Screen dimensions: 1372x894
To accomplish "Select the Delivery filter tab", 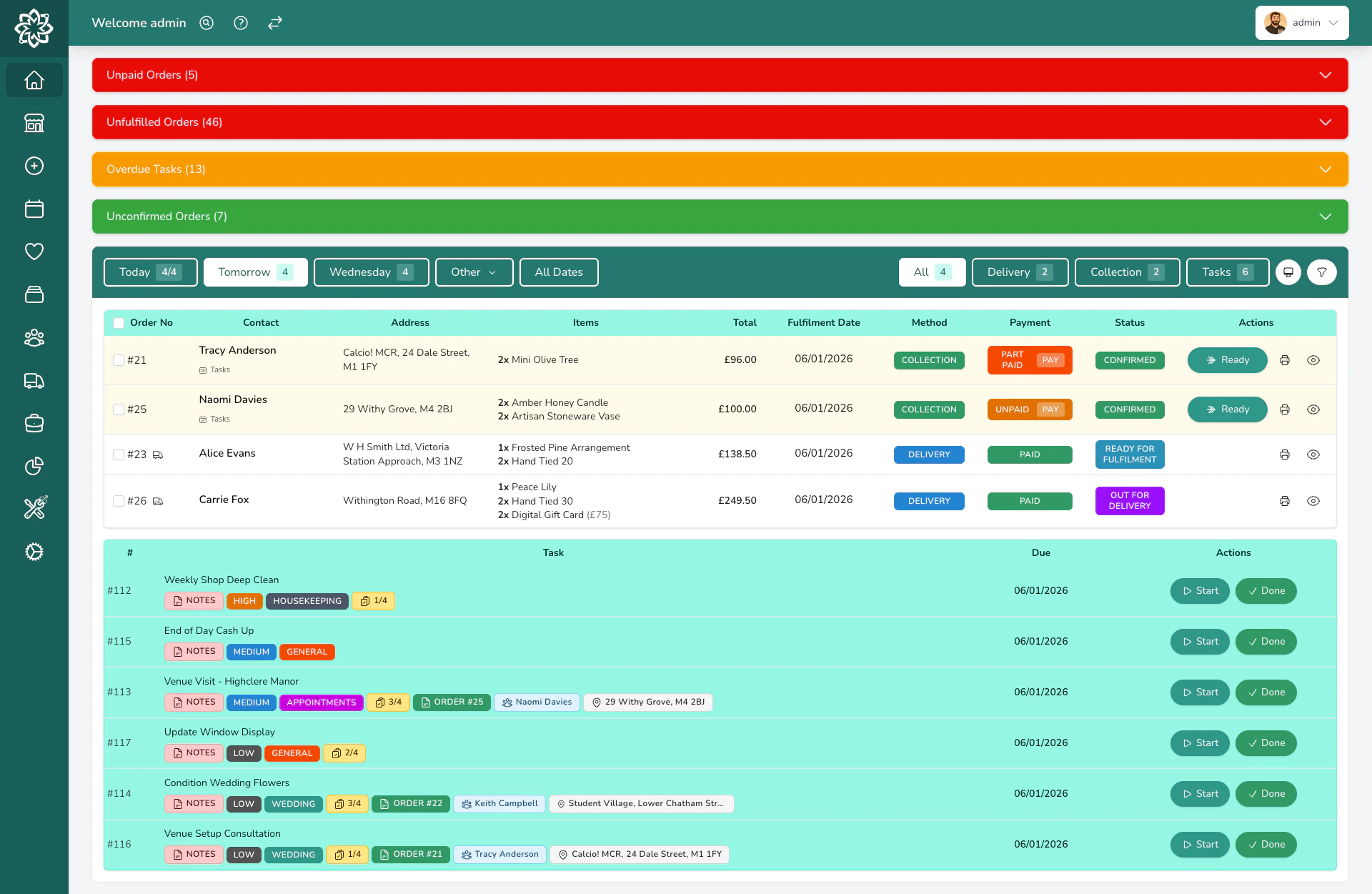I will pos(1020,272).
